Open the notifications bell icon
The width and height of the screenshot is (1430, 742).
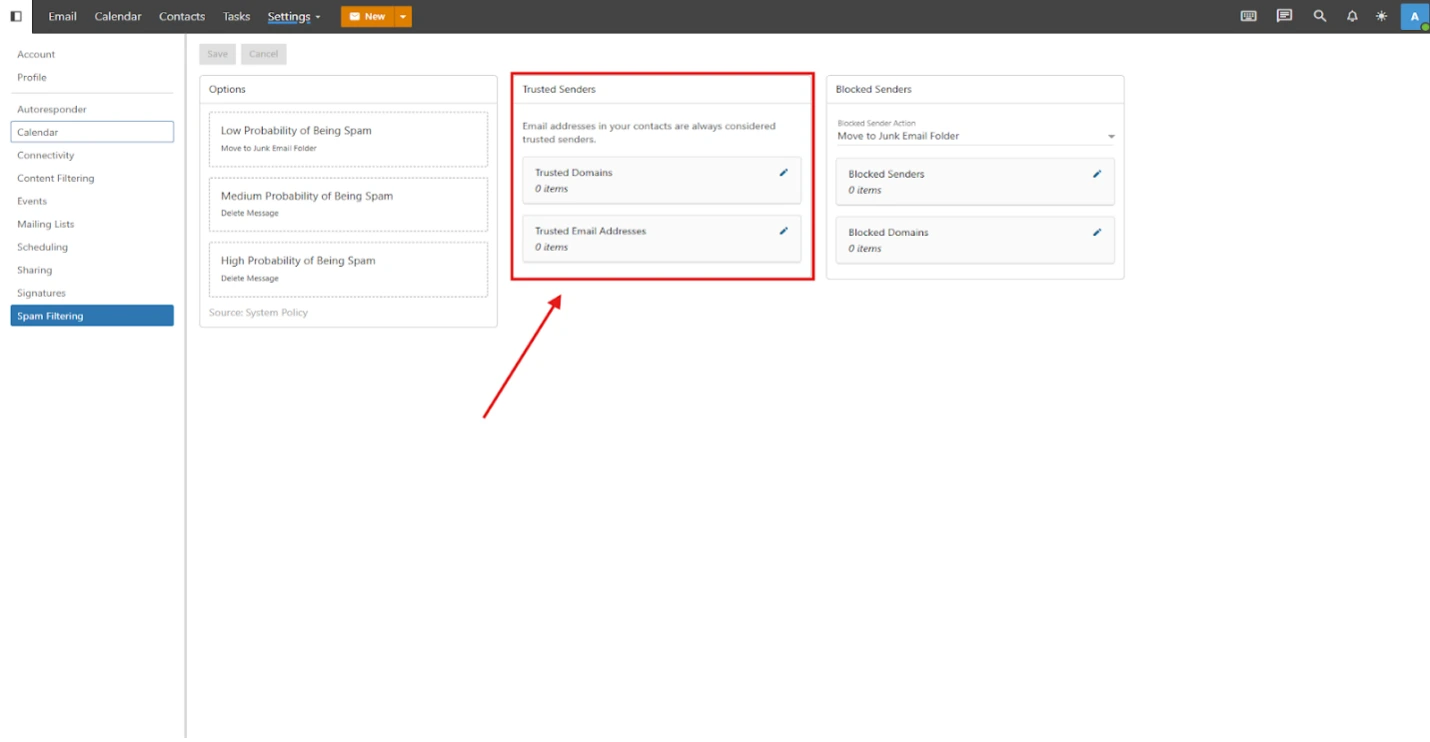pos(1352,16)
